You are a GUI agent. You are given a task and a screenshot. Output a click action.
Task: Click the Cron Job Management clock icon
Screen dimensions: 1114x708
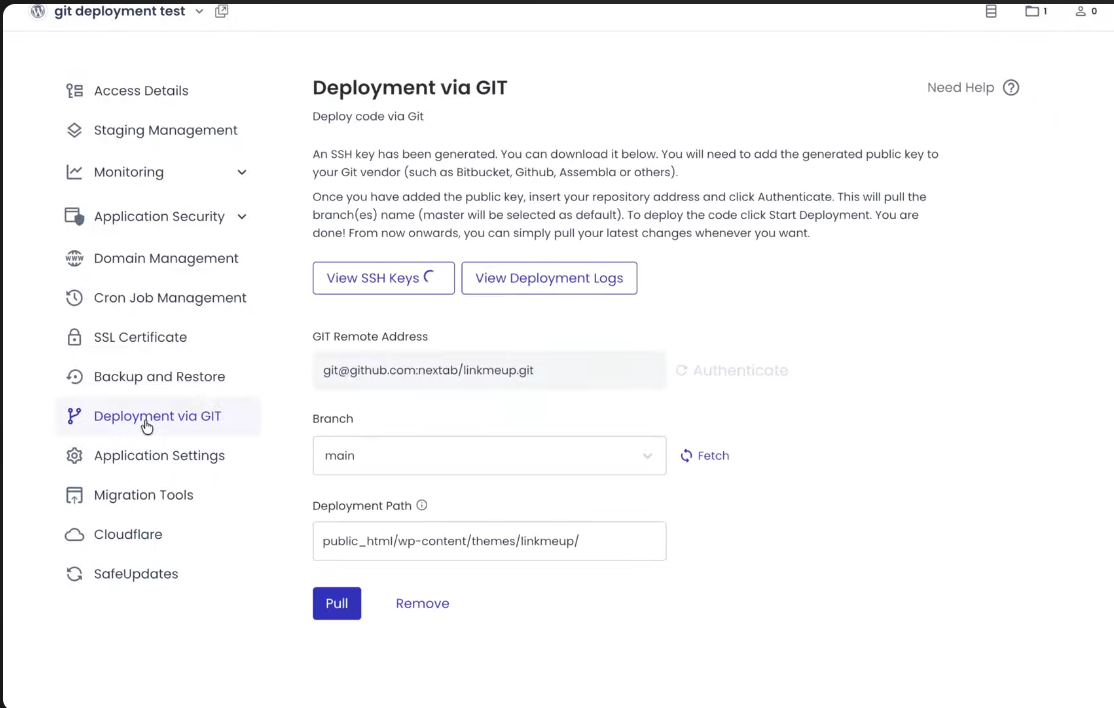(x=74, y=297)
